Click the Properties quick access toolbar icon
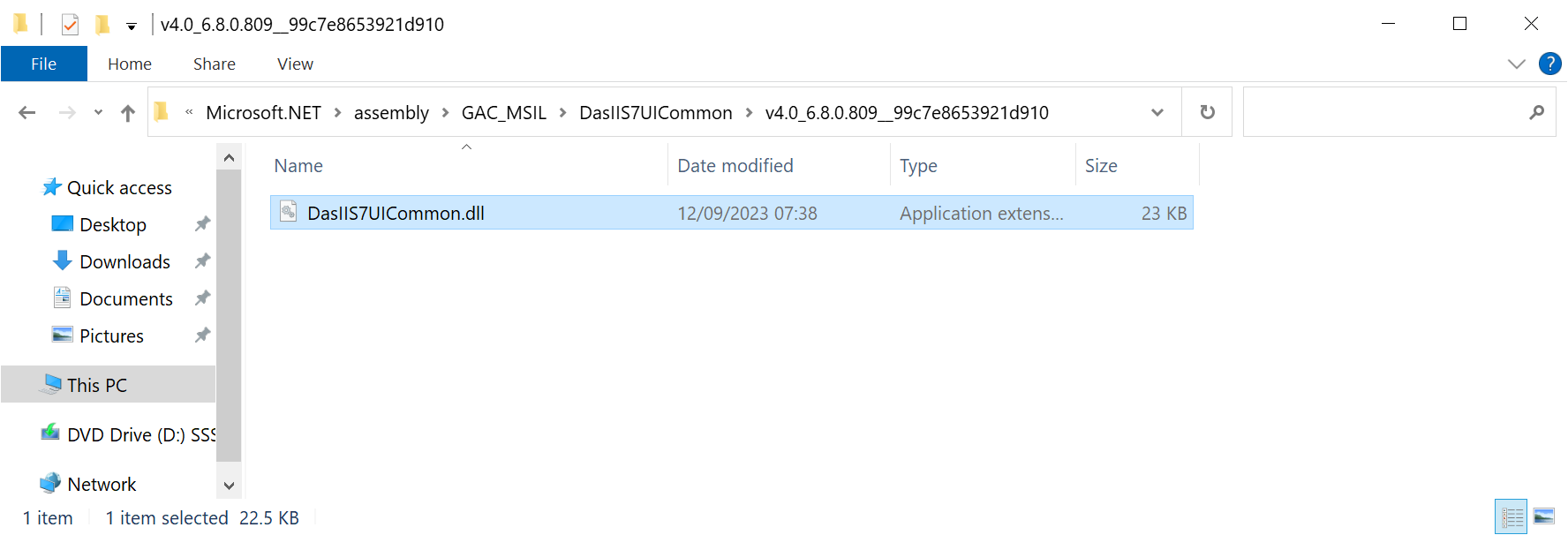This screenshot has width=1568, height=535. pos(70,25)
